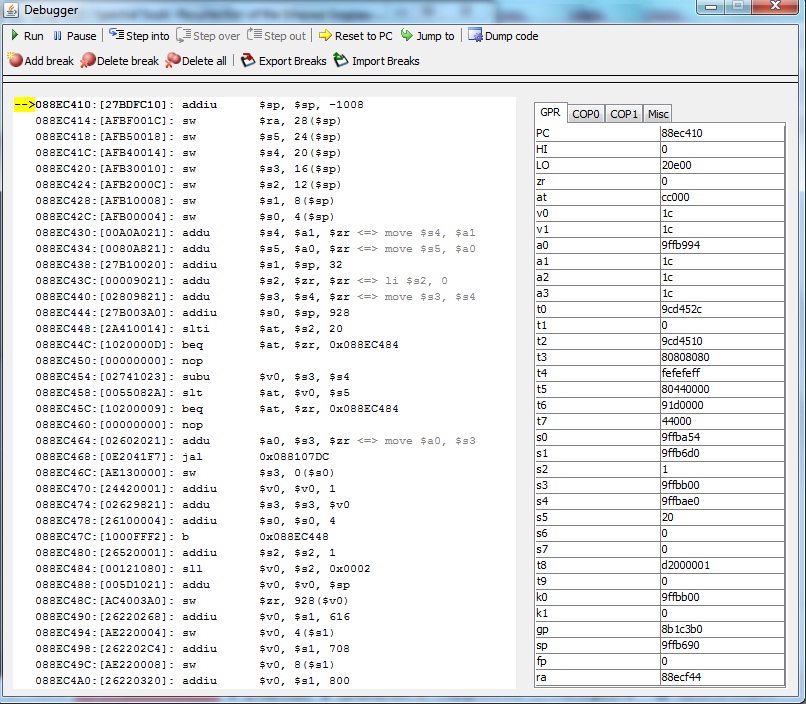Image resolution: width=806 pixels, height=704 pixels.
Task: Switch to the COP0 tab
Action: (586, 114)
